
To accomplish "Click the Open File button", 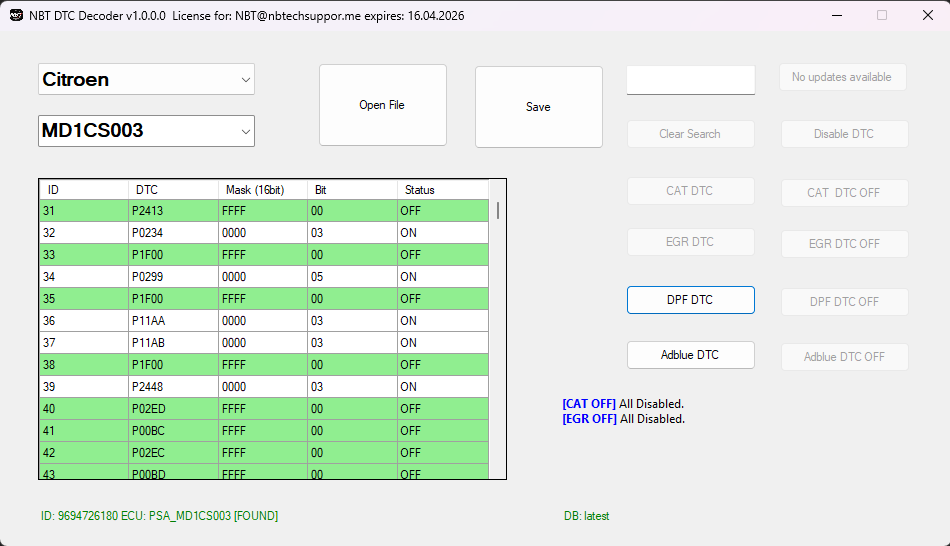I will click(x=382, y=105).
